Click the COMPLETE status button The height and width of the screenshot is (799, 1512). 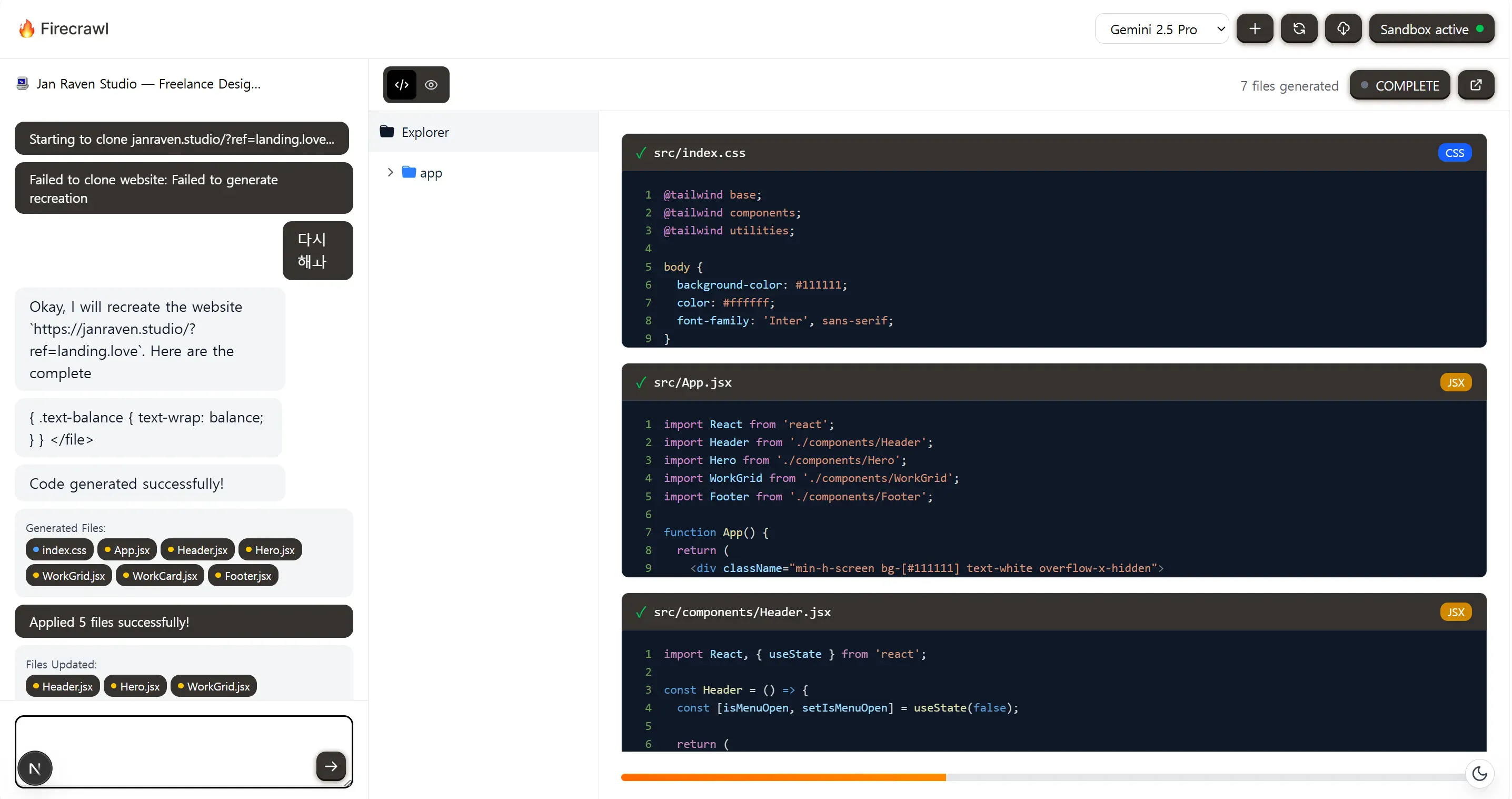tap(1399, 85)
